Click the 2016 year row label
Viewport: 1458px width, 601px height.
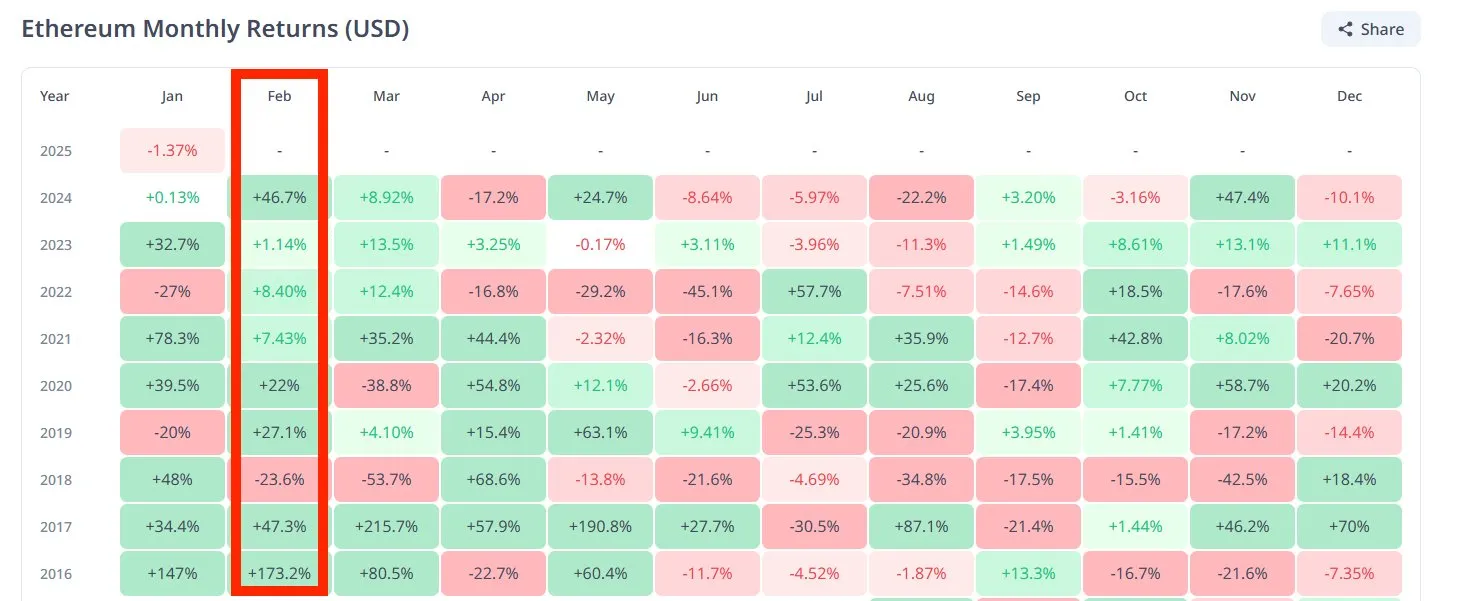(55, 573)
